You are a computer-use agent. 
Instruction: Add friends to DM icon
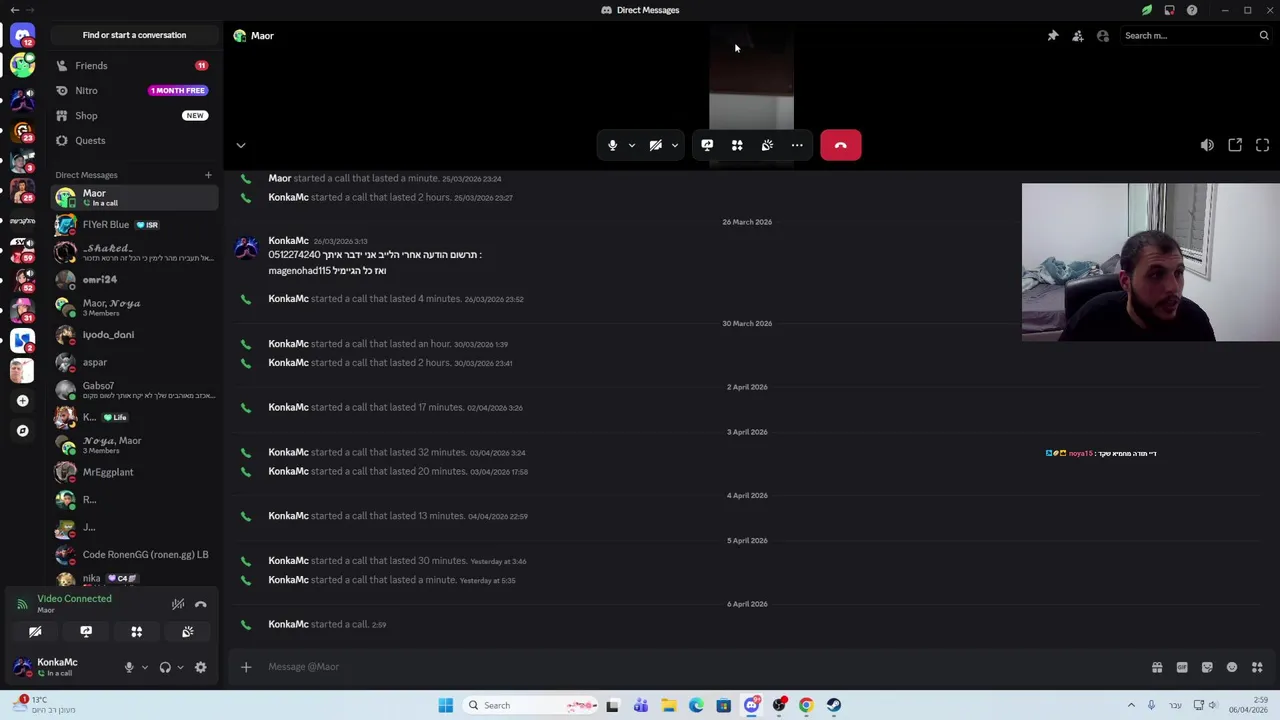coord(1077,35)
